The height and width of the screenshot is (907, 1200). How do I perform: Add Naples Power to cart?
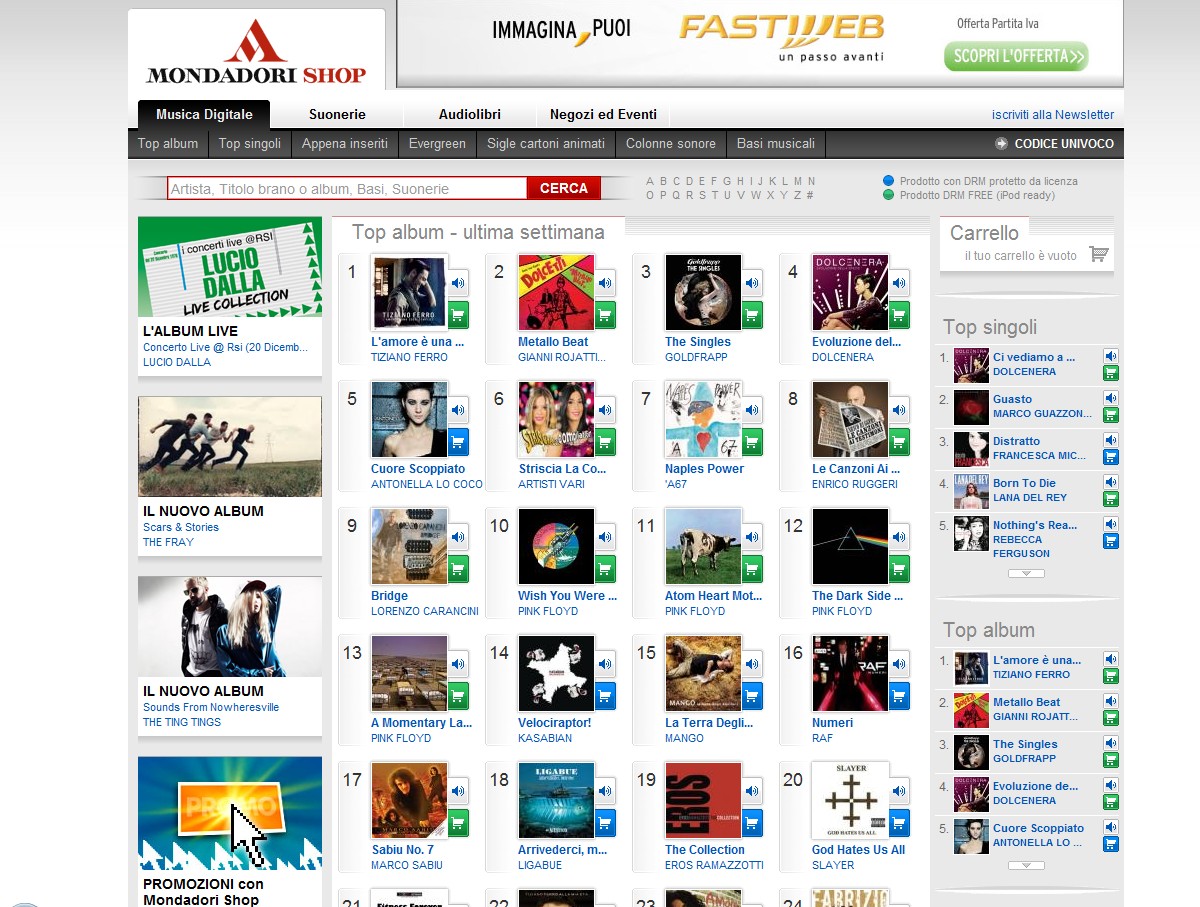tap(752, 442)
